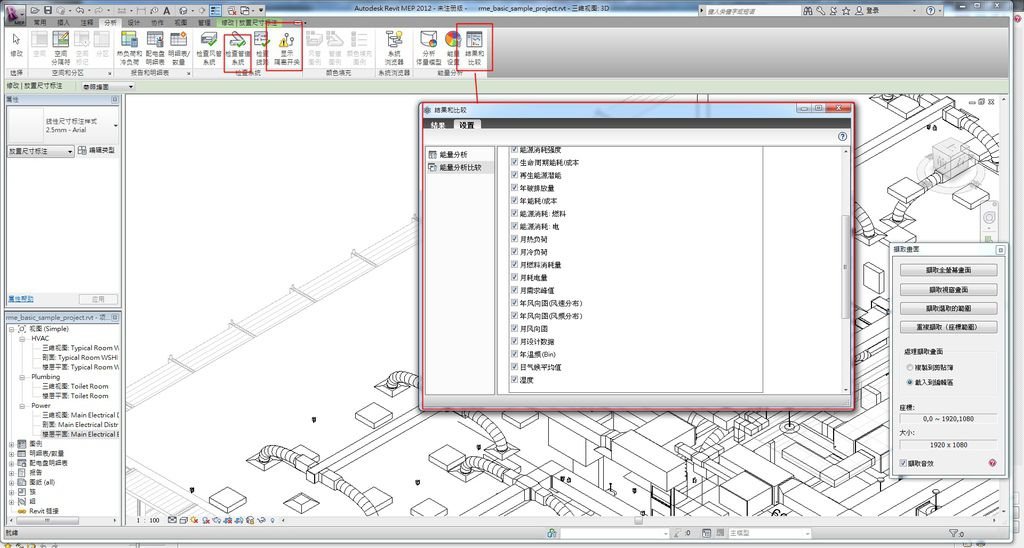
Task: Click the 結果和比較 ribbon tool
Action: coord(474,48)
